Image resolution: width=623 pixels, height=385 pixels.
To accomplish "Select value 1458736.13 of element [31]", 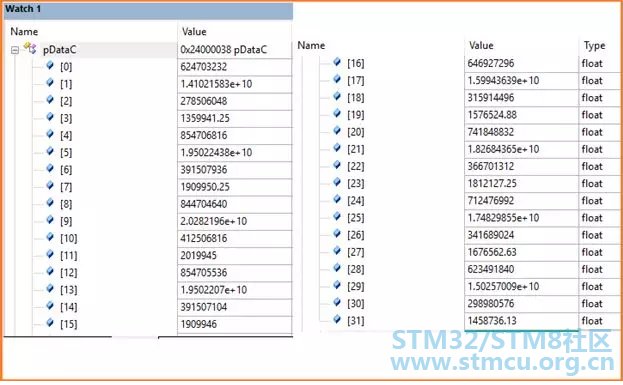I will (492, 321).
